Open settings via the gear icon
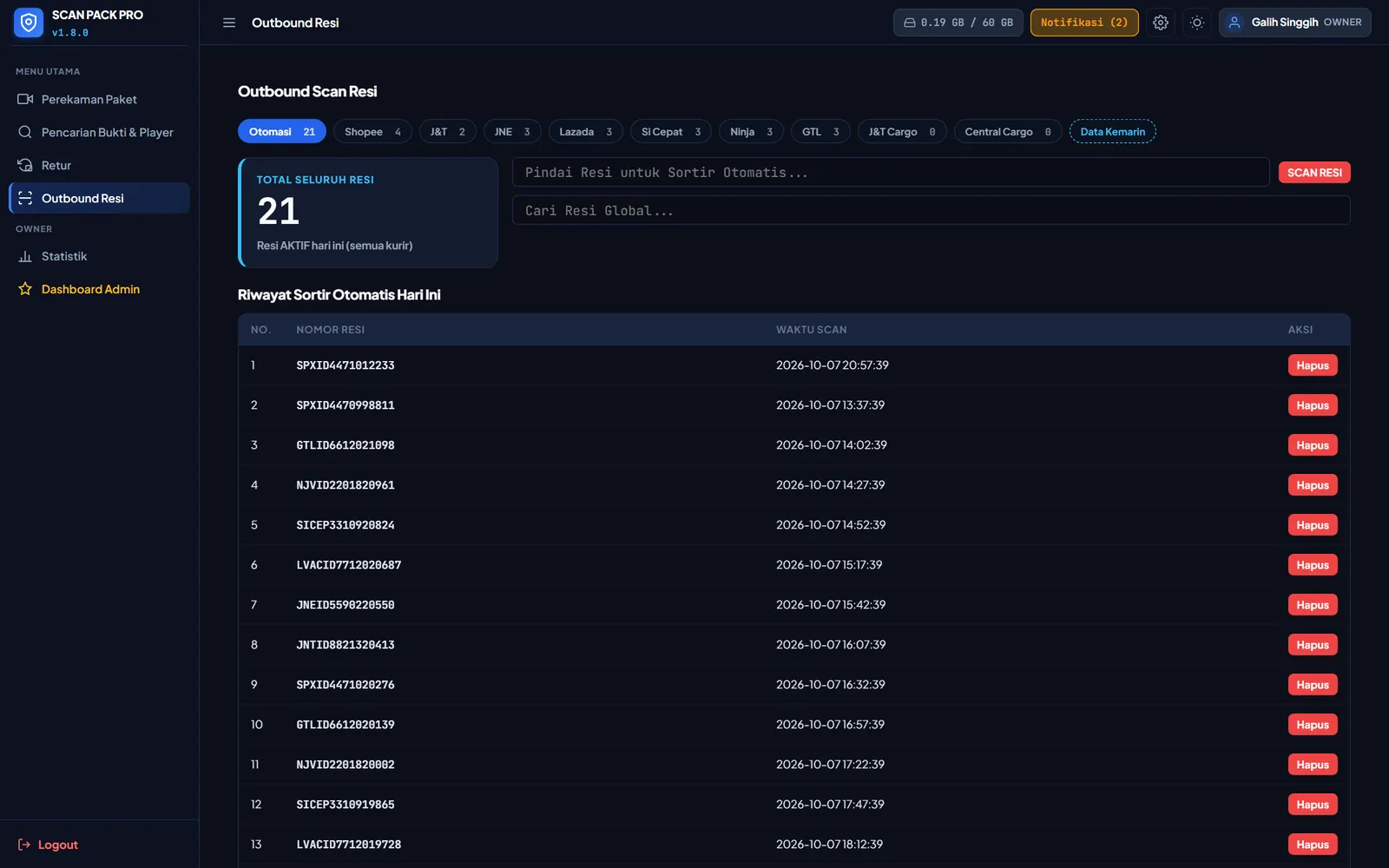This screenshot has height=868, width=1389. [x=1161, y=23]
